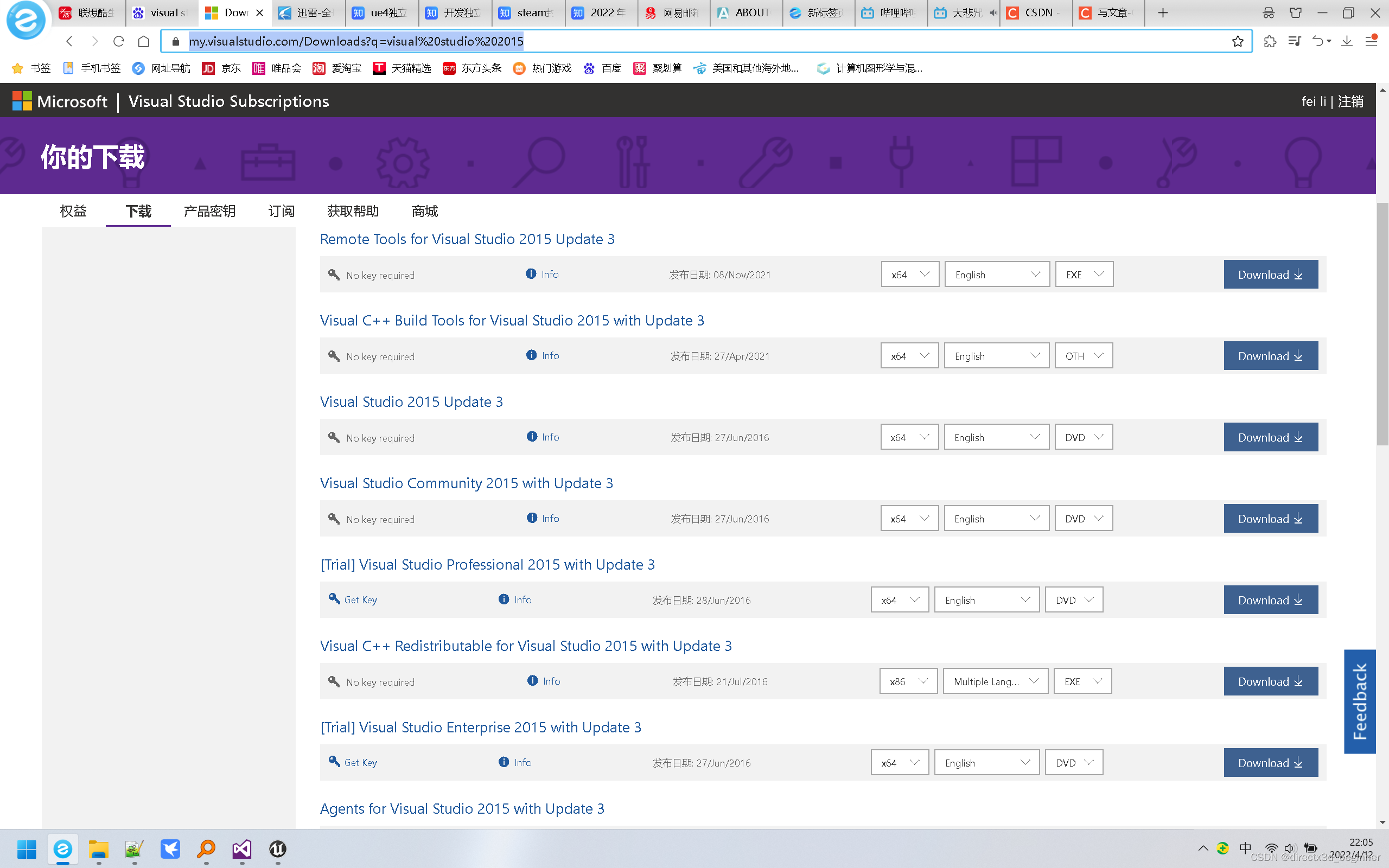Switch to the 权益 tab

coord(73,211)
